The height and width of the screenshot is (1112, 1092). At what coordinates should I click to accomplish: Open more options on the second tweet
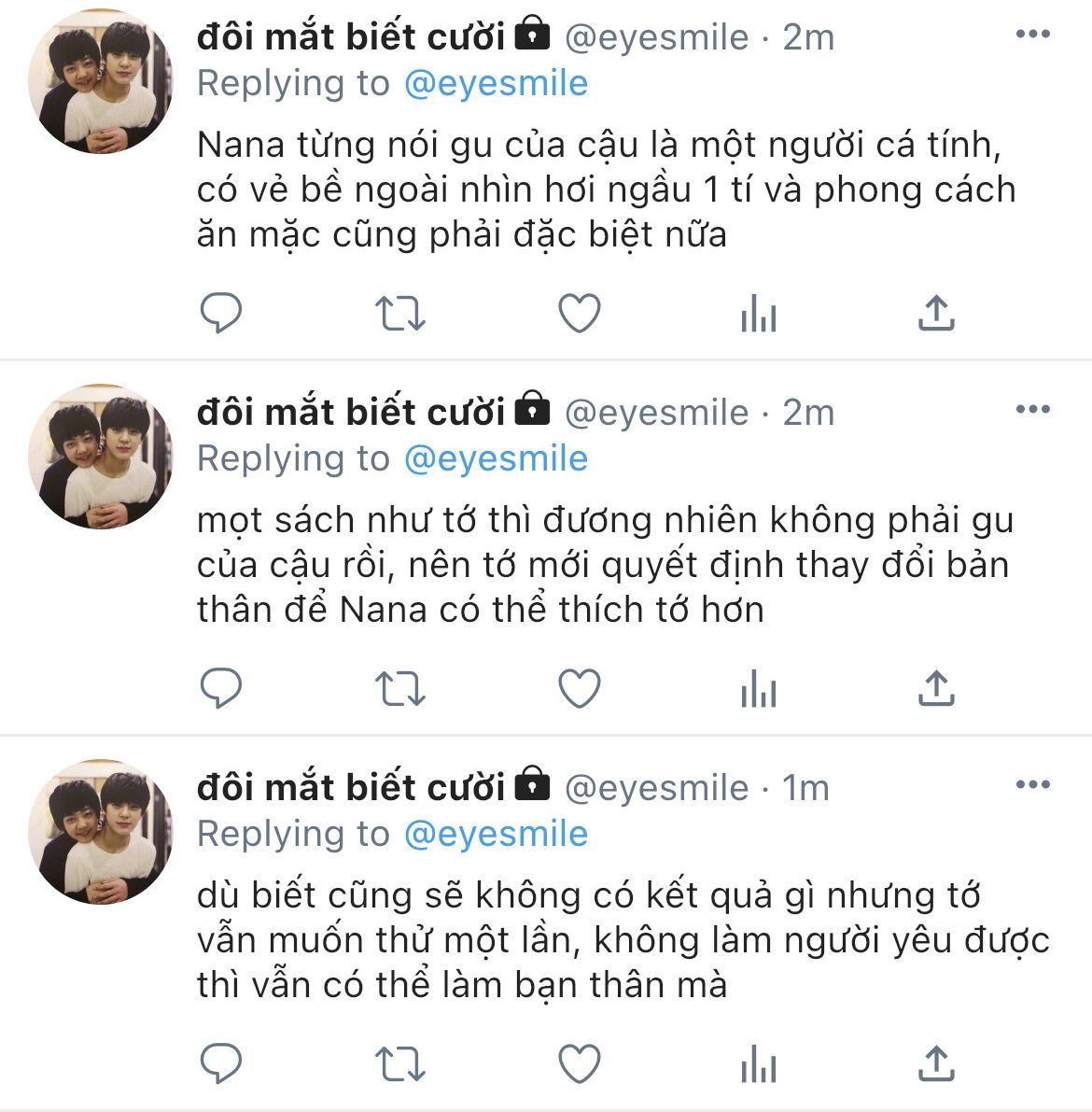point(1032,409)
